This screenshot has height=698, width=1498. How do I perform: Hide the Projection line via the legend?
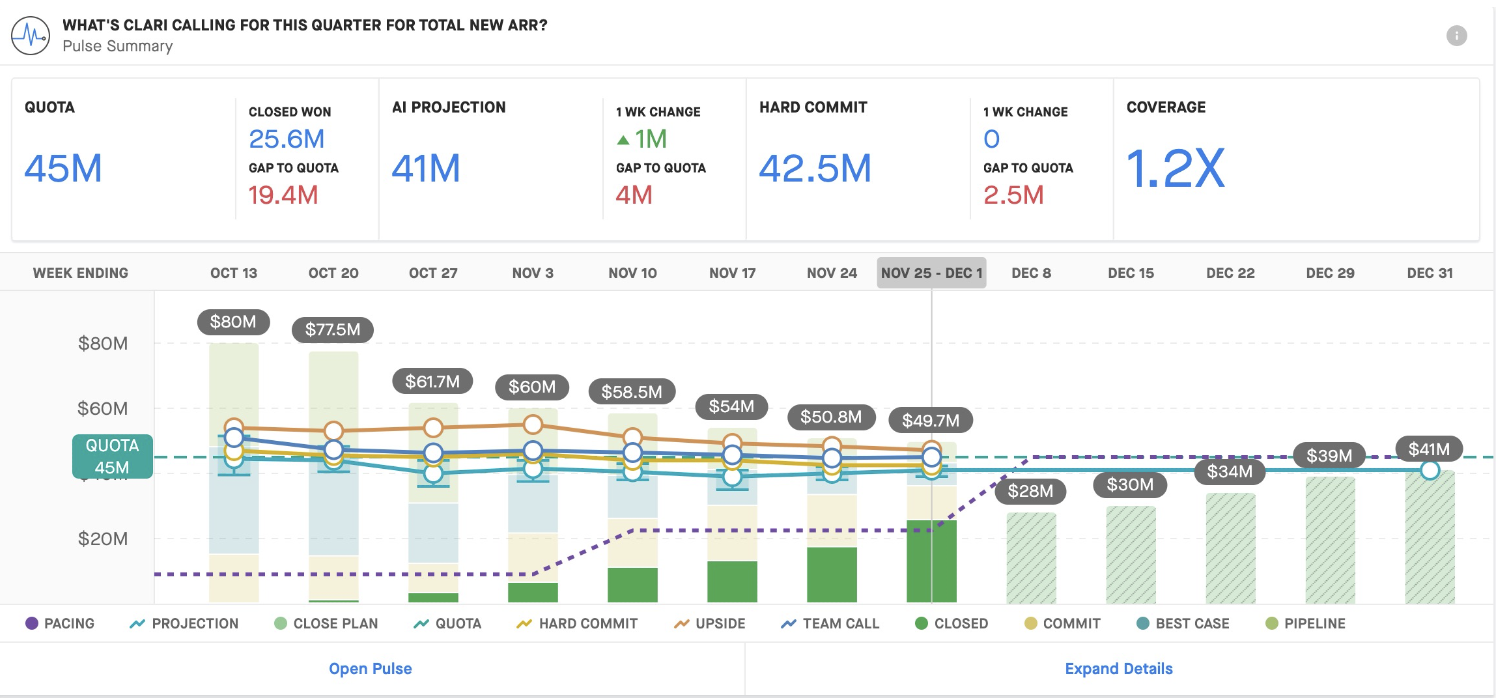[x=184, y=623]
